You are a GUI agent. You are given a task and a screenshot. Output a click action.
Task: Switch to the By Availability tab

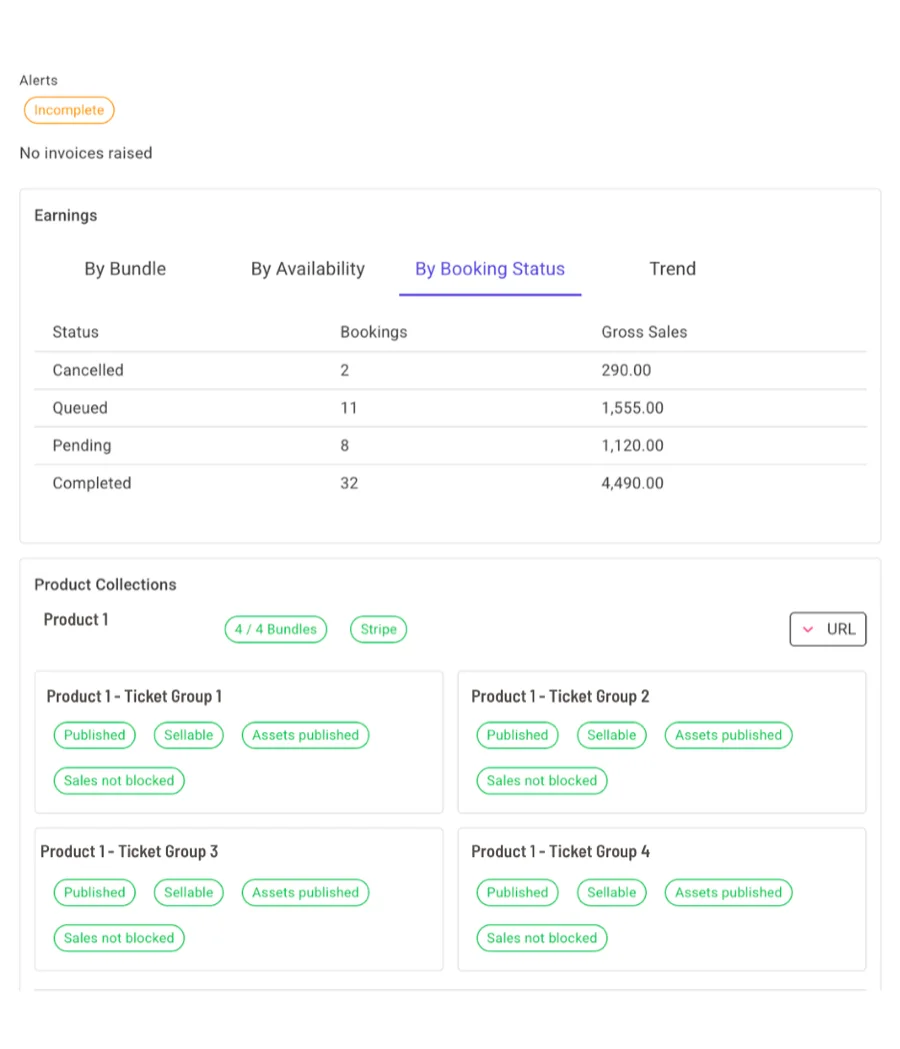[x=308, y=269]
